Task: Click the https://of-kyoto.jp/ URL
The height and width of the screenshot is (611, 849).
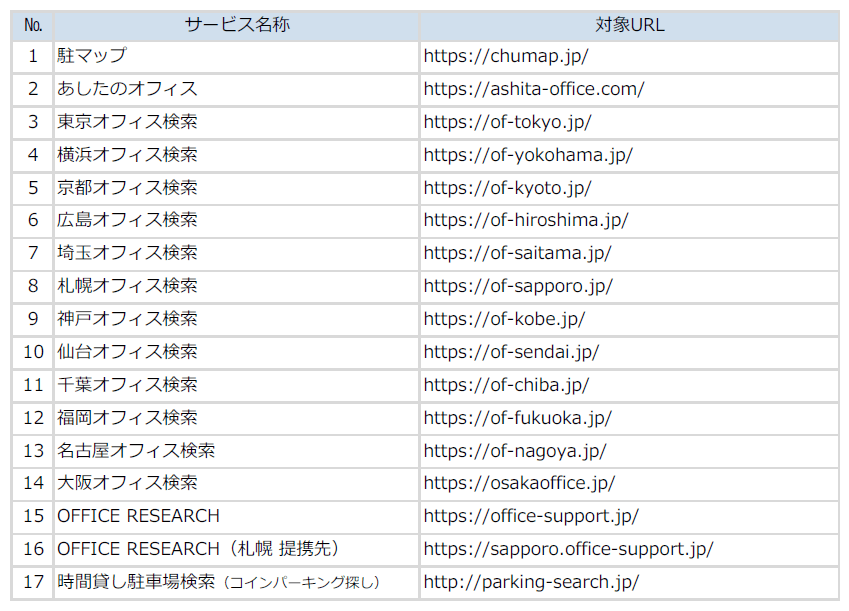Action: (x=507, y=188)
